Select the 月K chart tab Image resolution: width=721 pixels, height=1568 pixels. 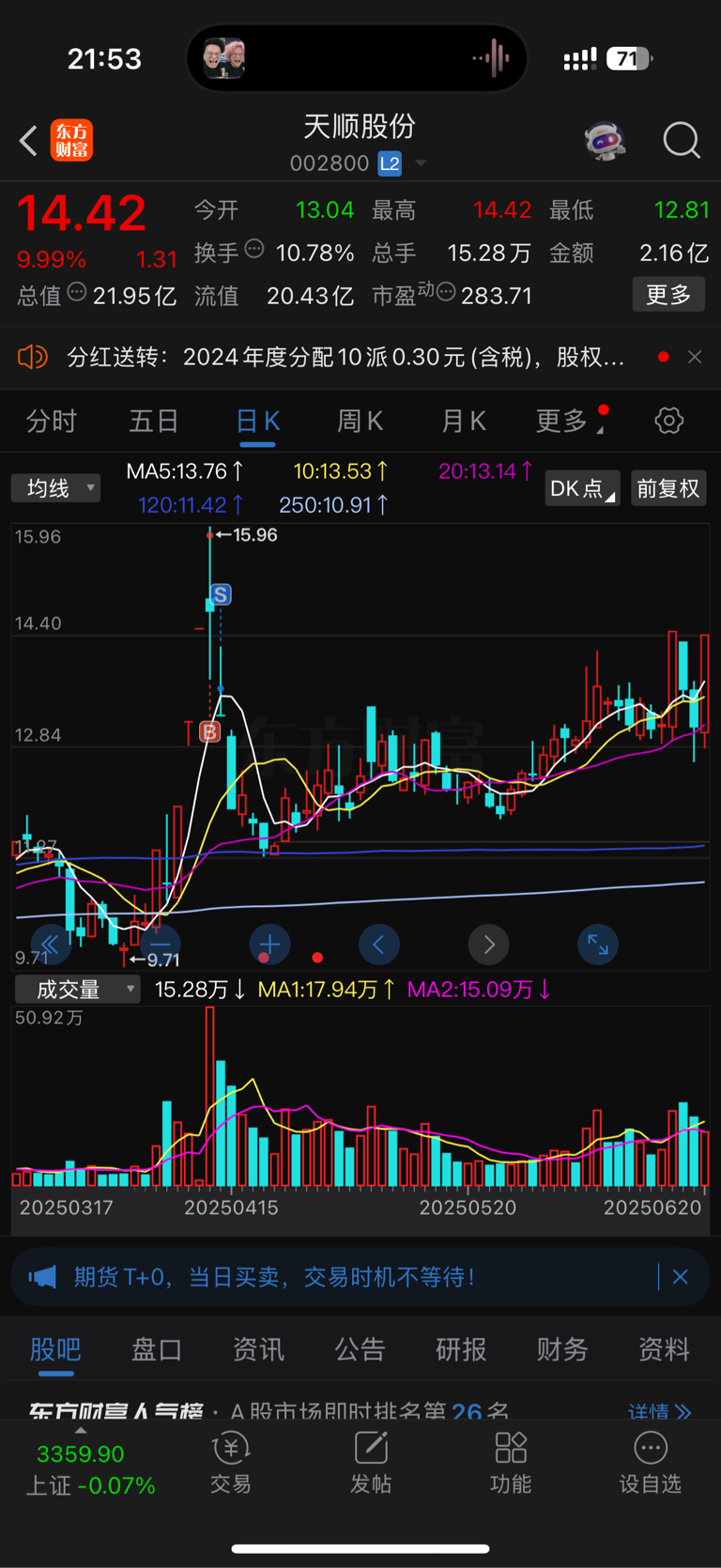464,421
